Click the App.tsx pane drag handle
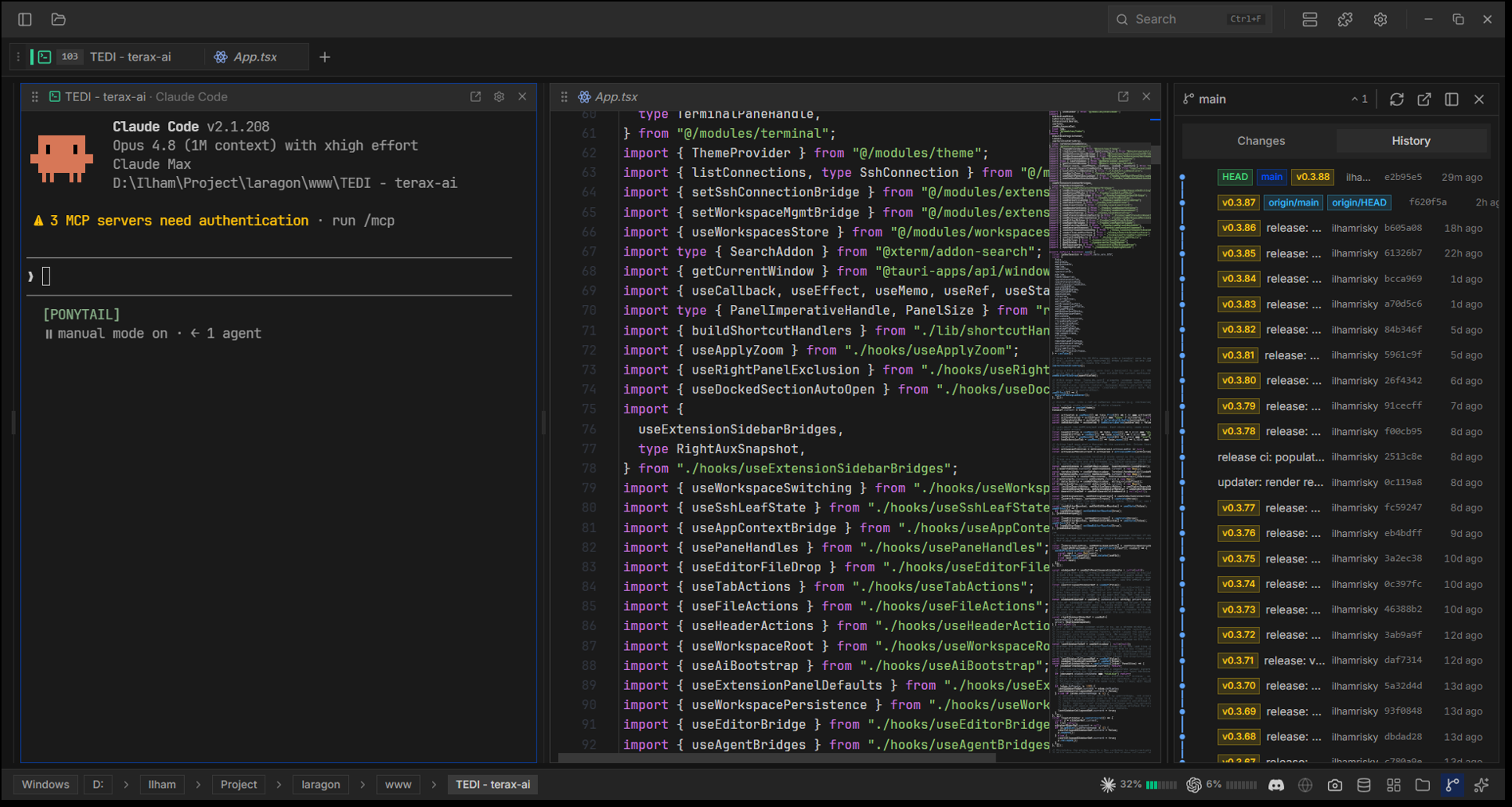This screenshot has width=1512, height=807. tap(564, 96)
